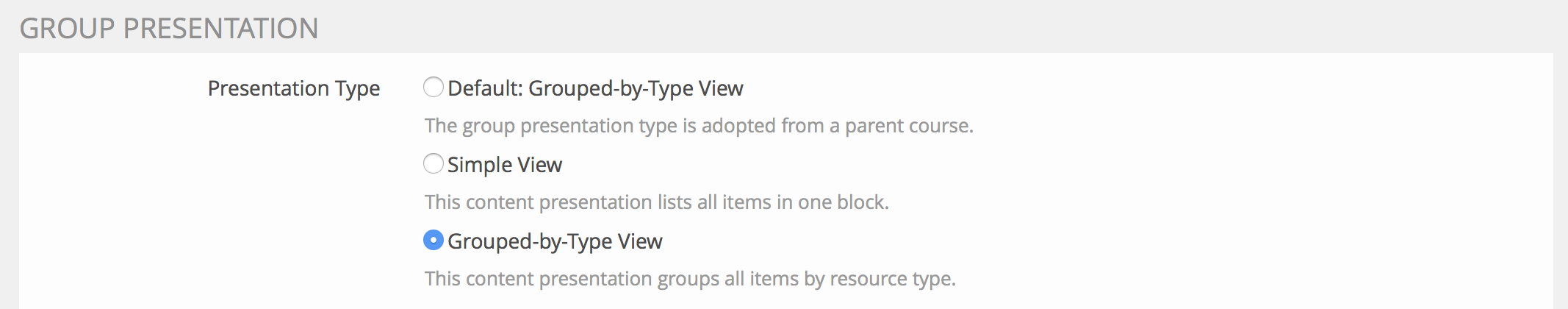Click the word 'PRESENTATION' in the section heading
Viewport: 1568px width, 309px height.
pos(220,29)
